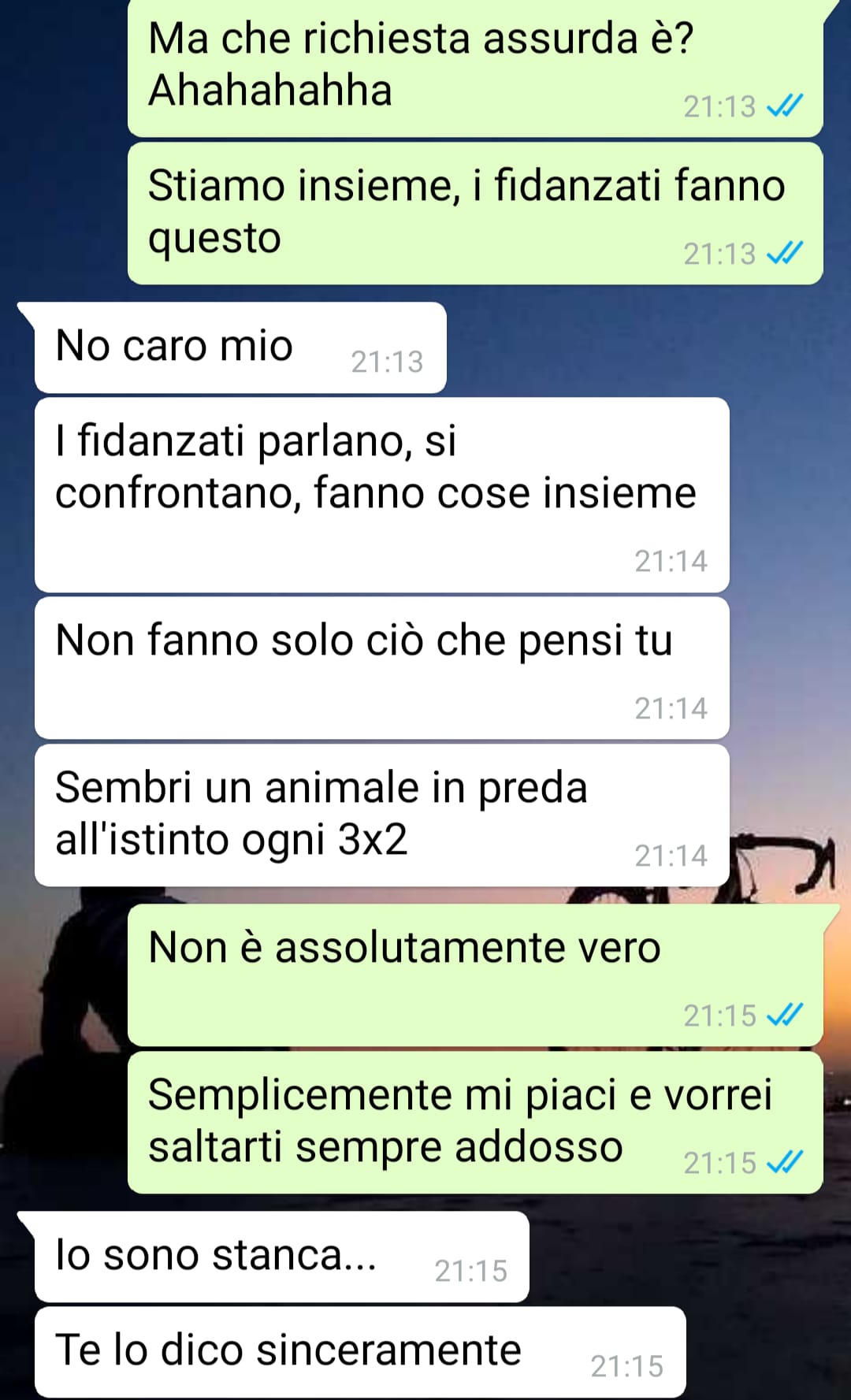
Task: Tap the 'Semplicemente mi piaci e vorrei' bubble
Action: pos(475,1123)
